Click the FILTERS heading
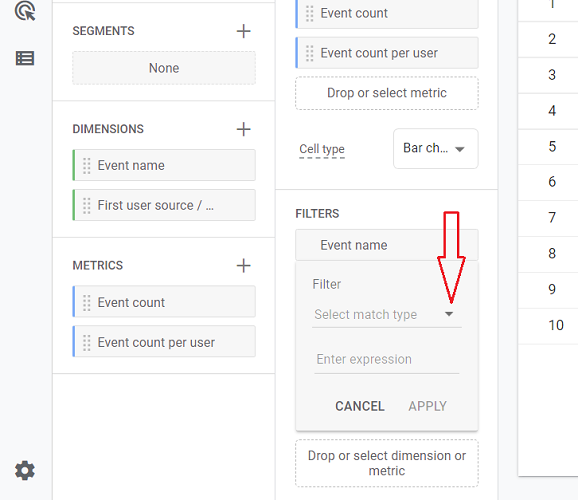578x500 pixels. 317,213
